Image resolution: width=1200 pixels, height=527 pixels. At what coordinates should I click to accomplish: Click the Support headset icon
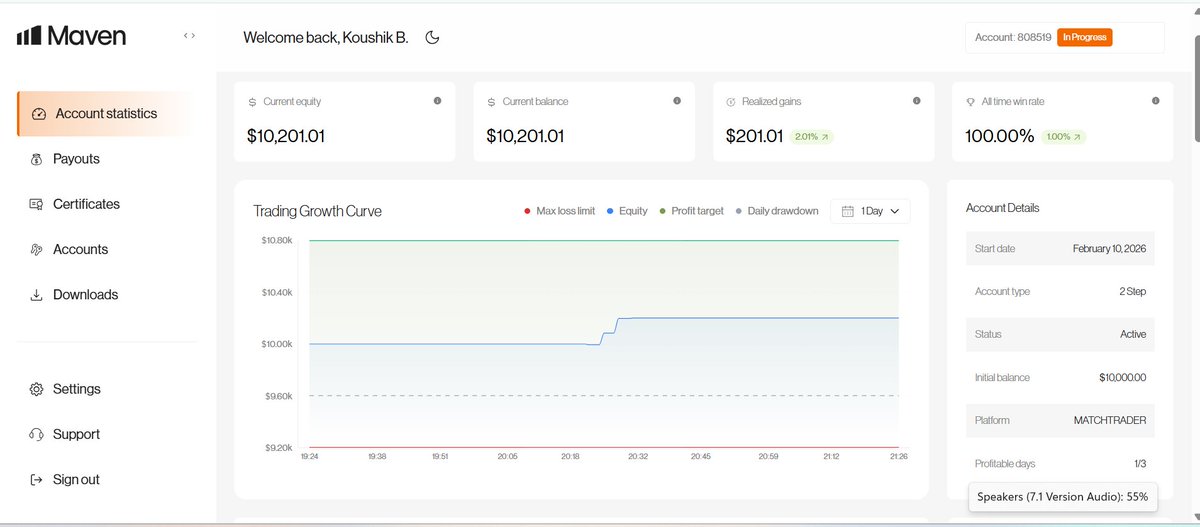pos(37,434)
